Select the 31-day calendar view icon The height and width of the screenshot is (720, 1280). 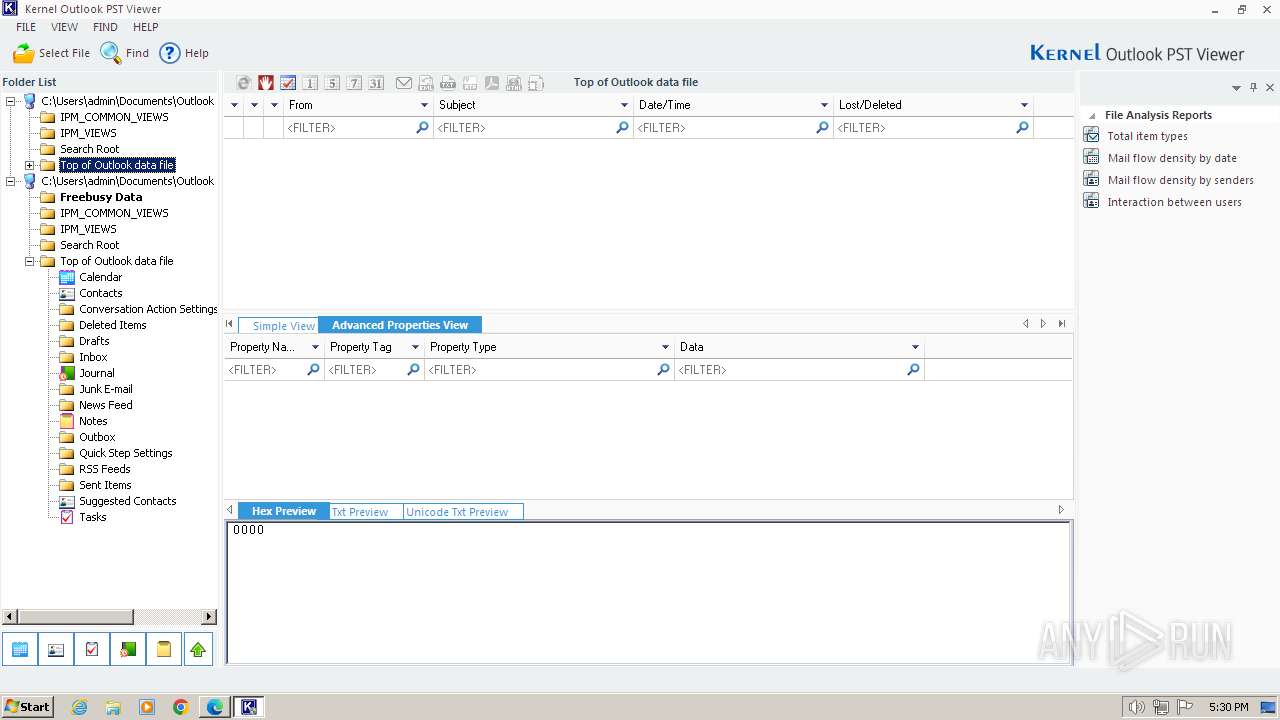pyautogui.click(x=376, y=83)
